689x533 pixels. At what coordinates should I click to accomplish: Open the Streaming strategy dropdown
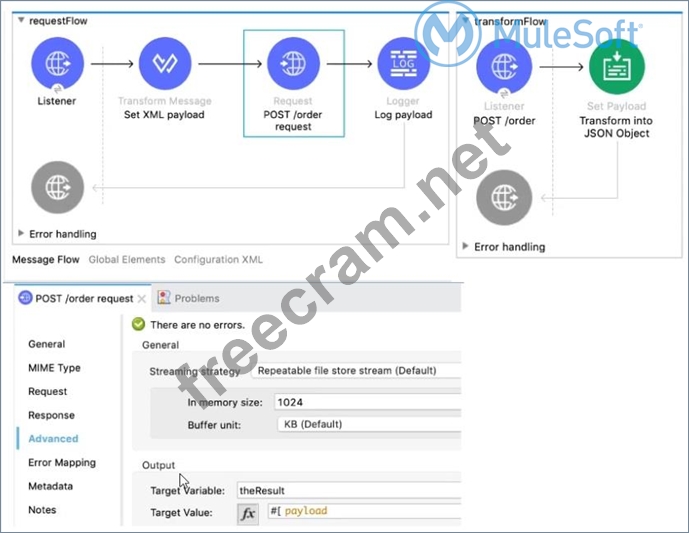[355, 370]
